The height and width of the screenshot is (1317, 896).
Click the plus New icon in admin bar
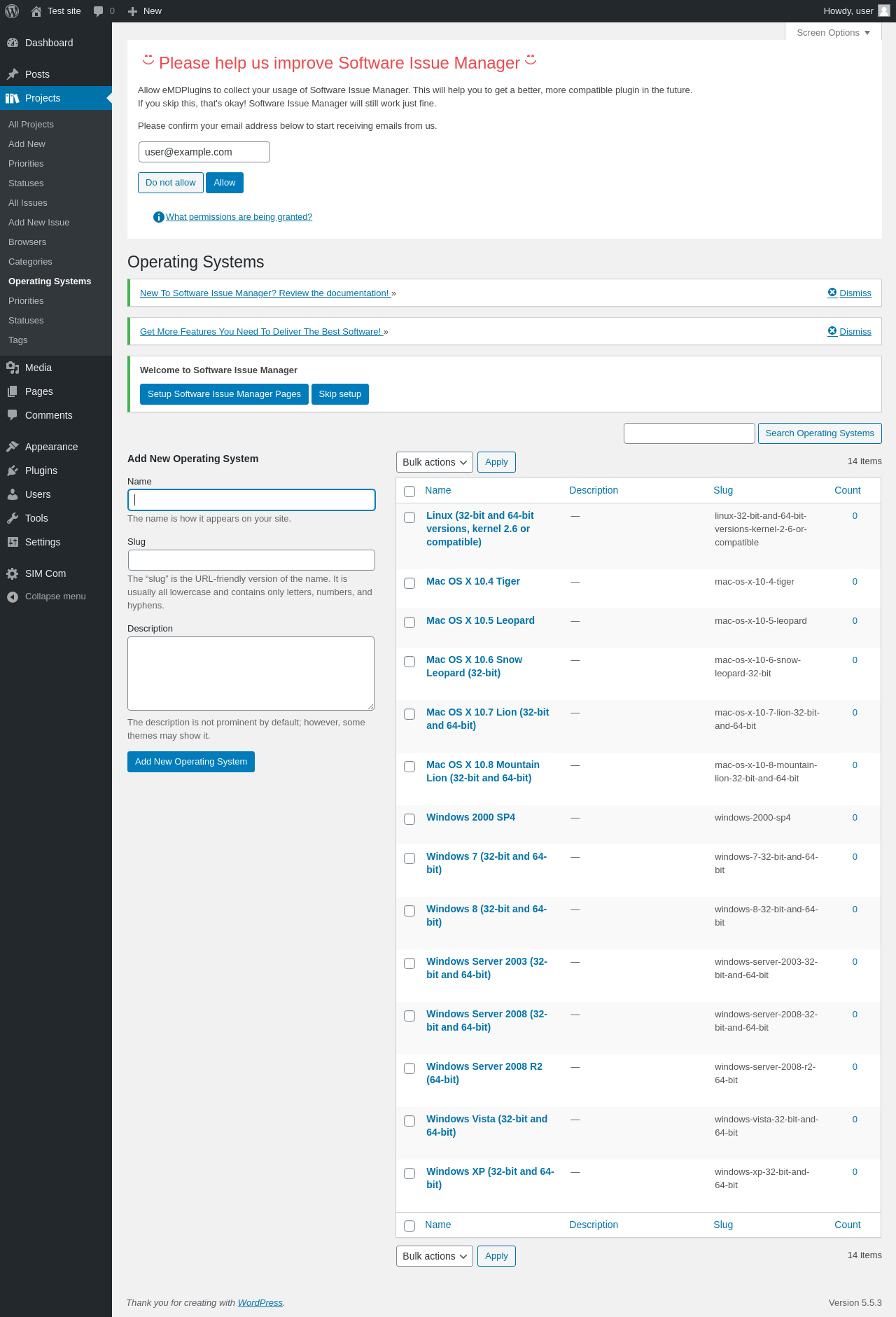click(x=132, y=11)
